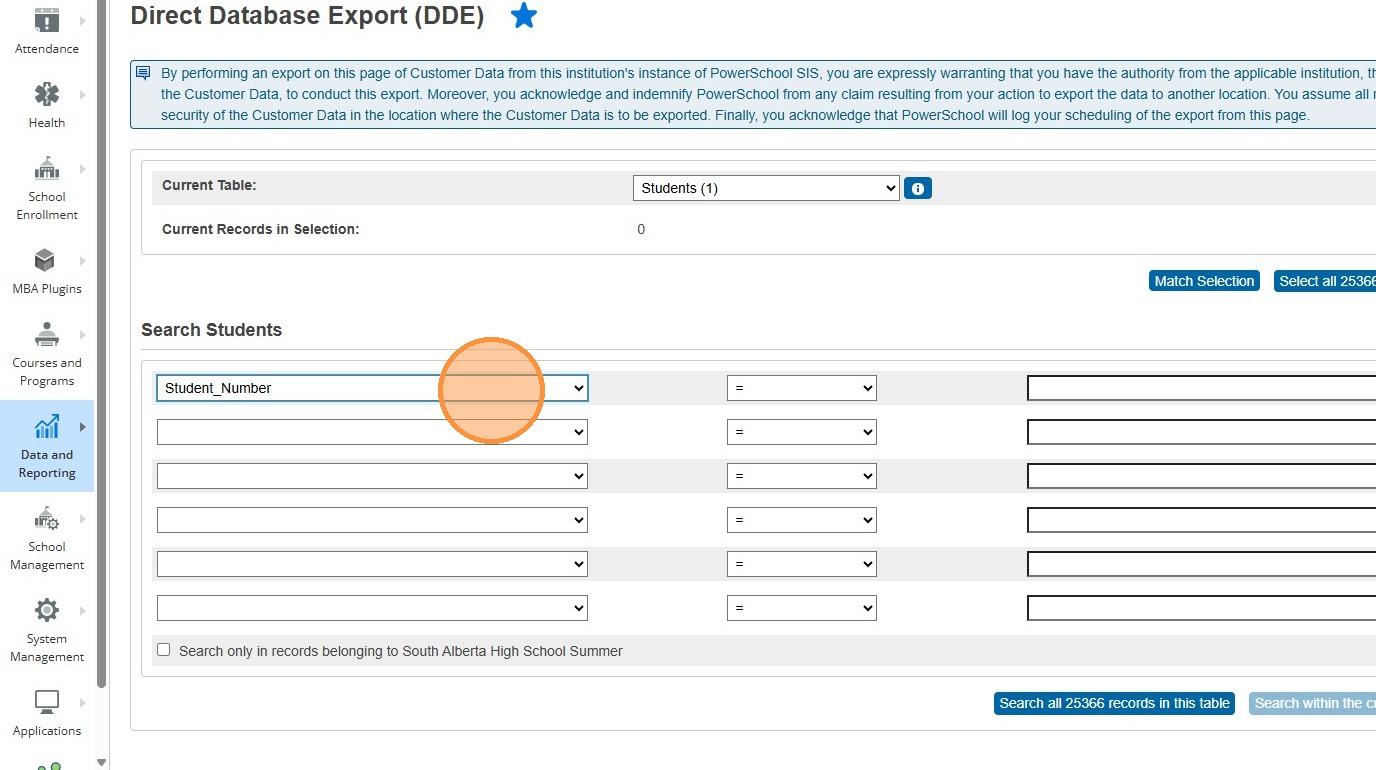This screenshot has height=770, width=1376.
Task: Open the first row comparison operator dropdown
Action: click(x=801, y=388)
